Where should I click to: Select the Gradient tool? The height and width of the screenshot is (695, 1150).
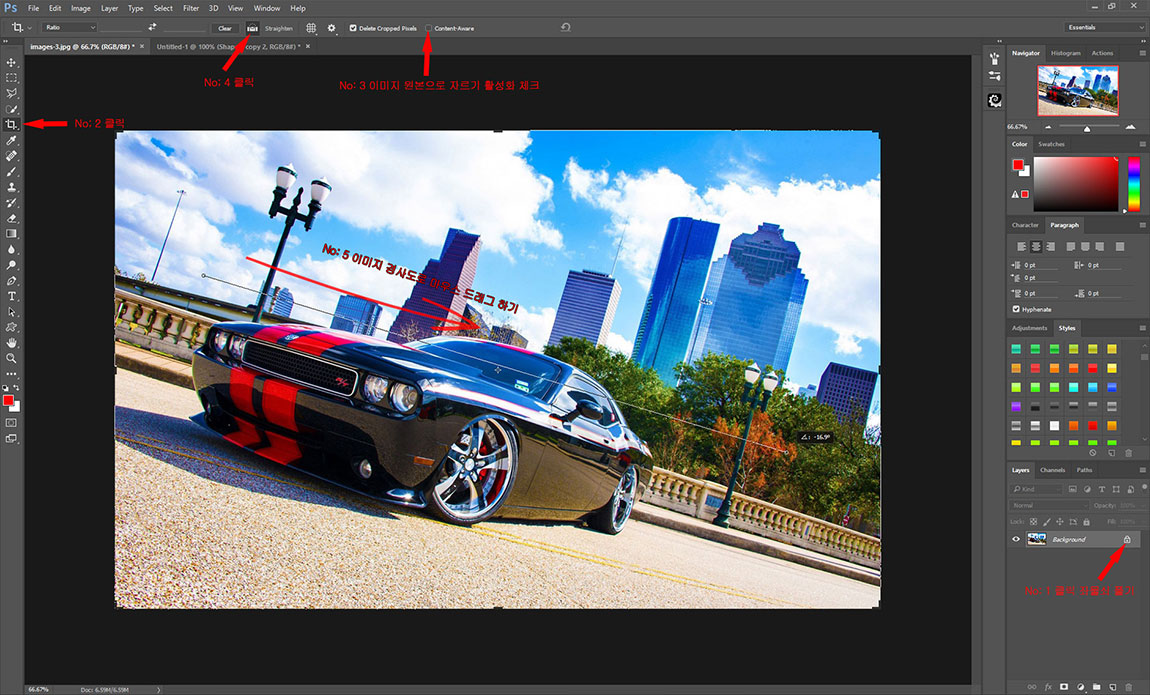coord(11,234)
